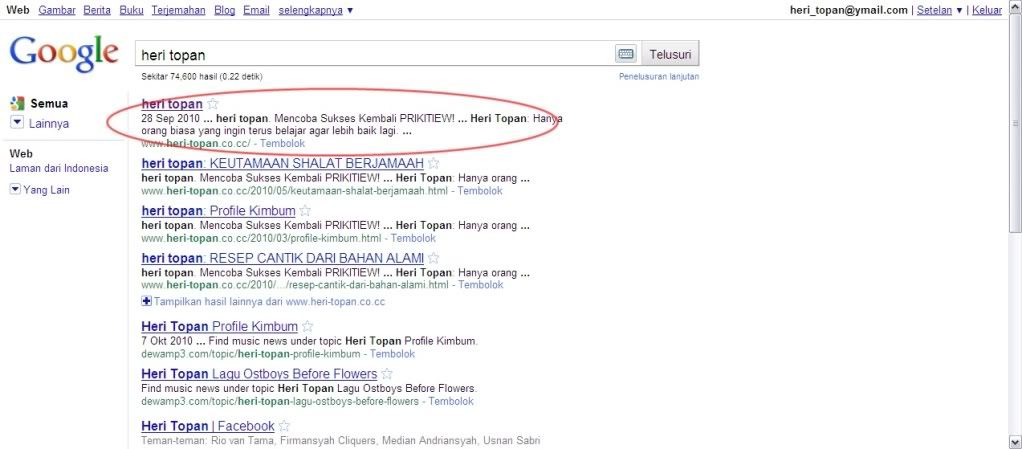Star the RESEP CANTIK DARI BAHAN ALAMI result

(x=433, y=258)
